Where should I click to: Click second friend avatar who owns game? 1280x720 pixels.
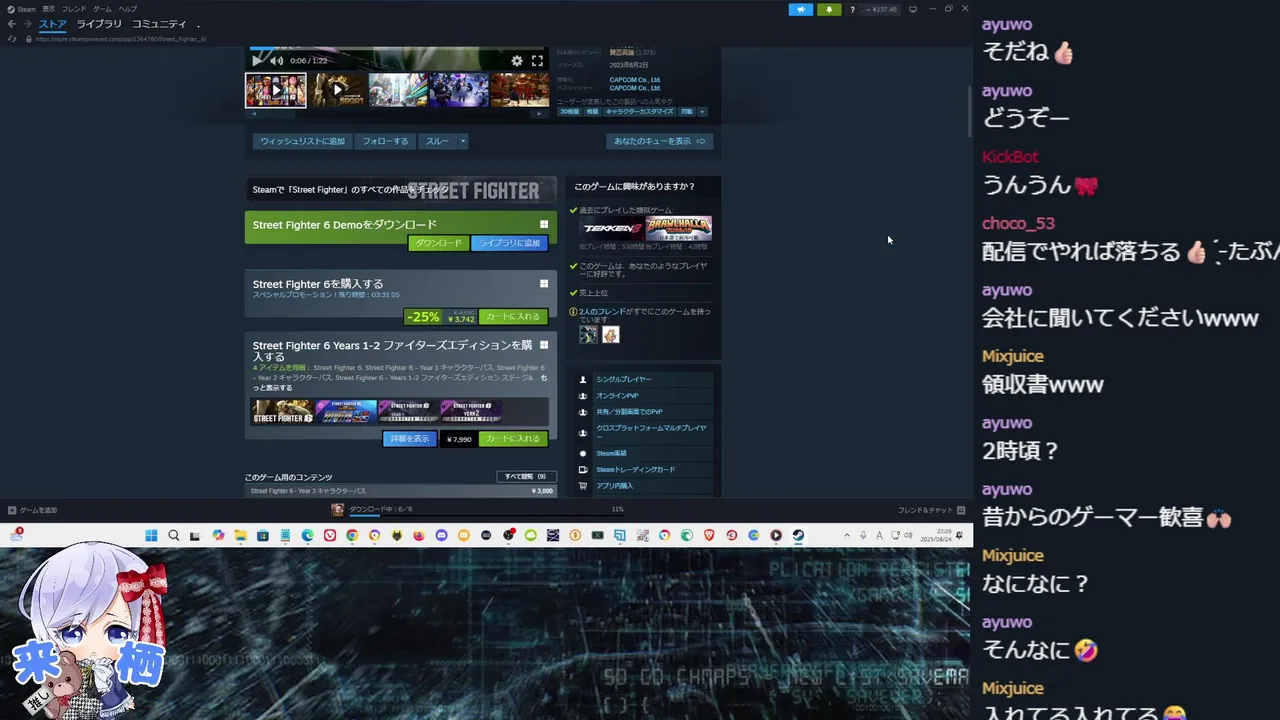[611, 335]
